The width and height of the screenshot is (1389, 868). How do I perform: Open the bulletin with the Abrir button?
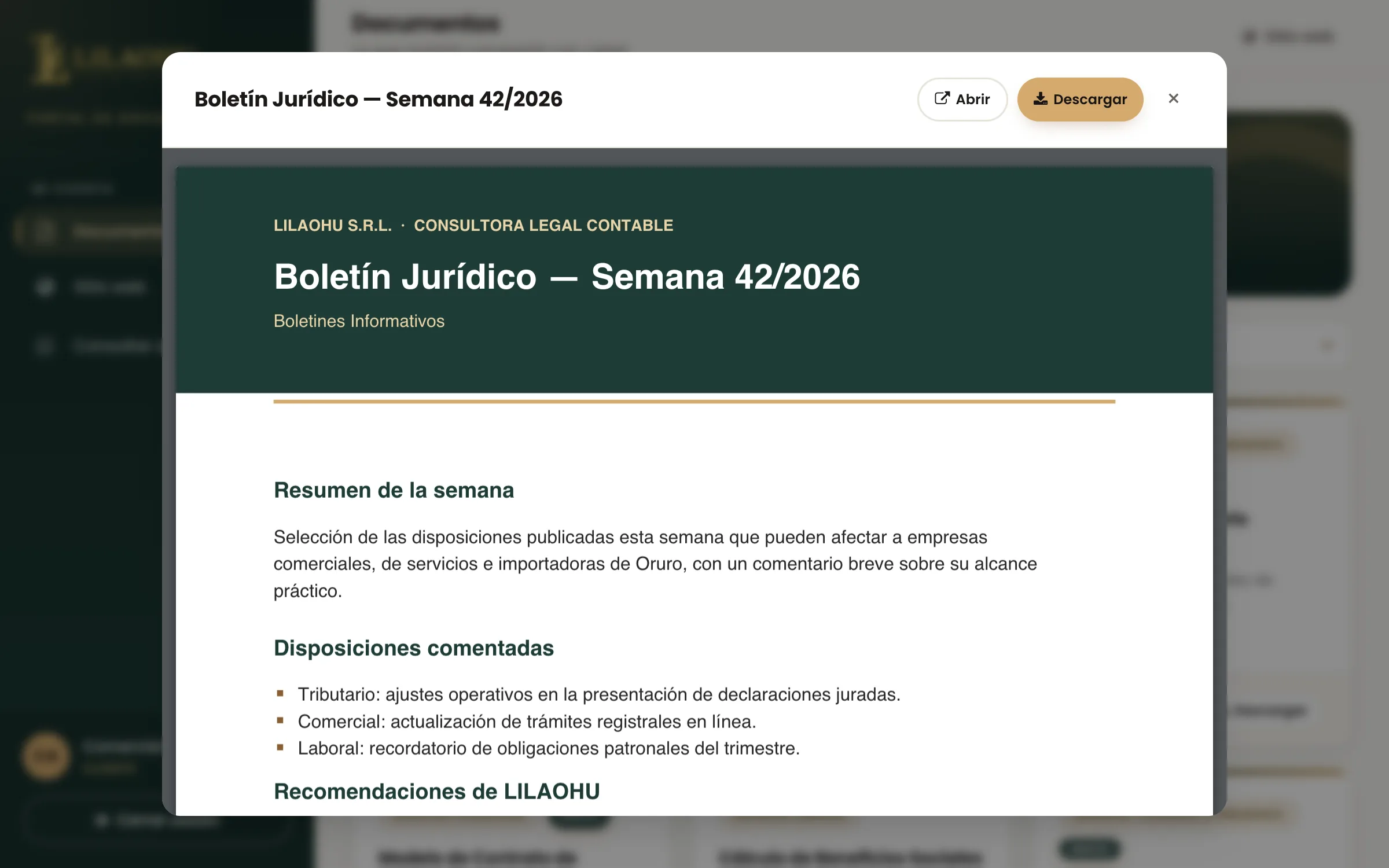pos(962,99)
